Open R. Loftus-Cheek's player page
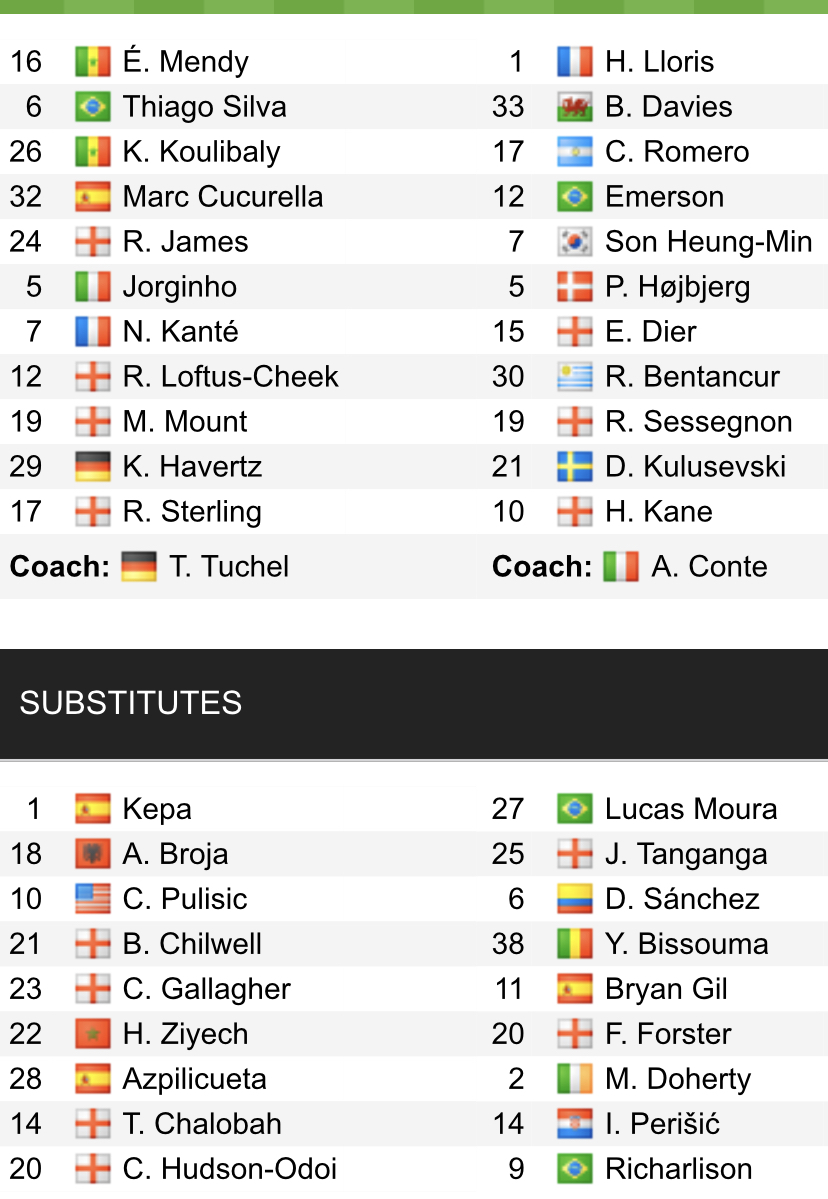The width and height of the screenshot is (828, 1199). click(x=230, y=377)
